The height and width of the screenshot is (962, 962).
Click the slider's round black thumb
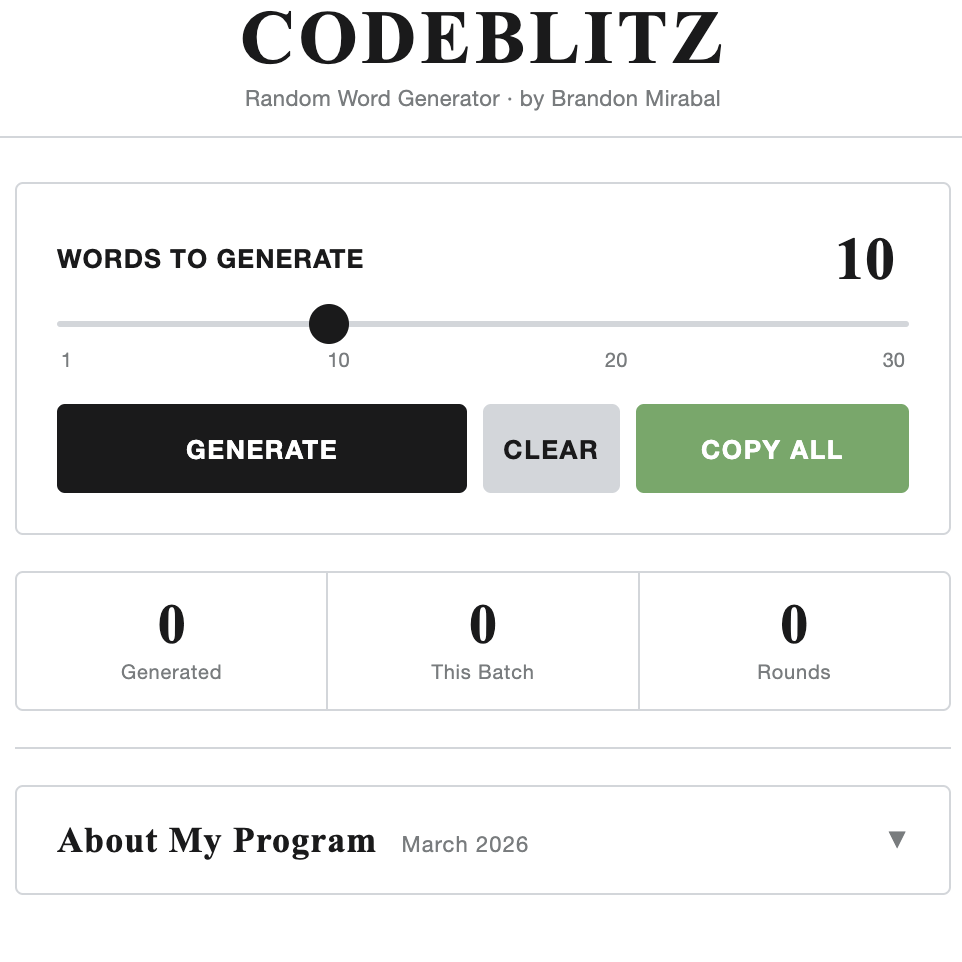pyautogui.click(x=329, y=324)
